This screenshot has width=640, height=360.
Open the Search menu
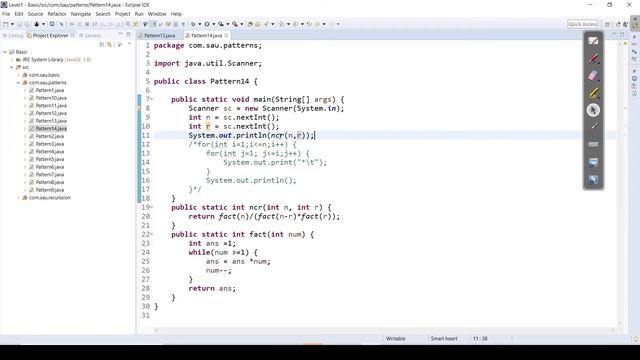pos(103,14)
